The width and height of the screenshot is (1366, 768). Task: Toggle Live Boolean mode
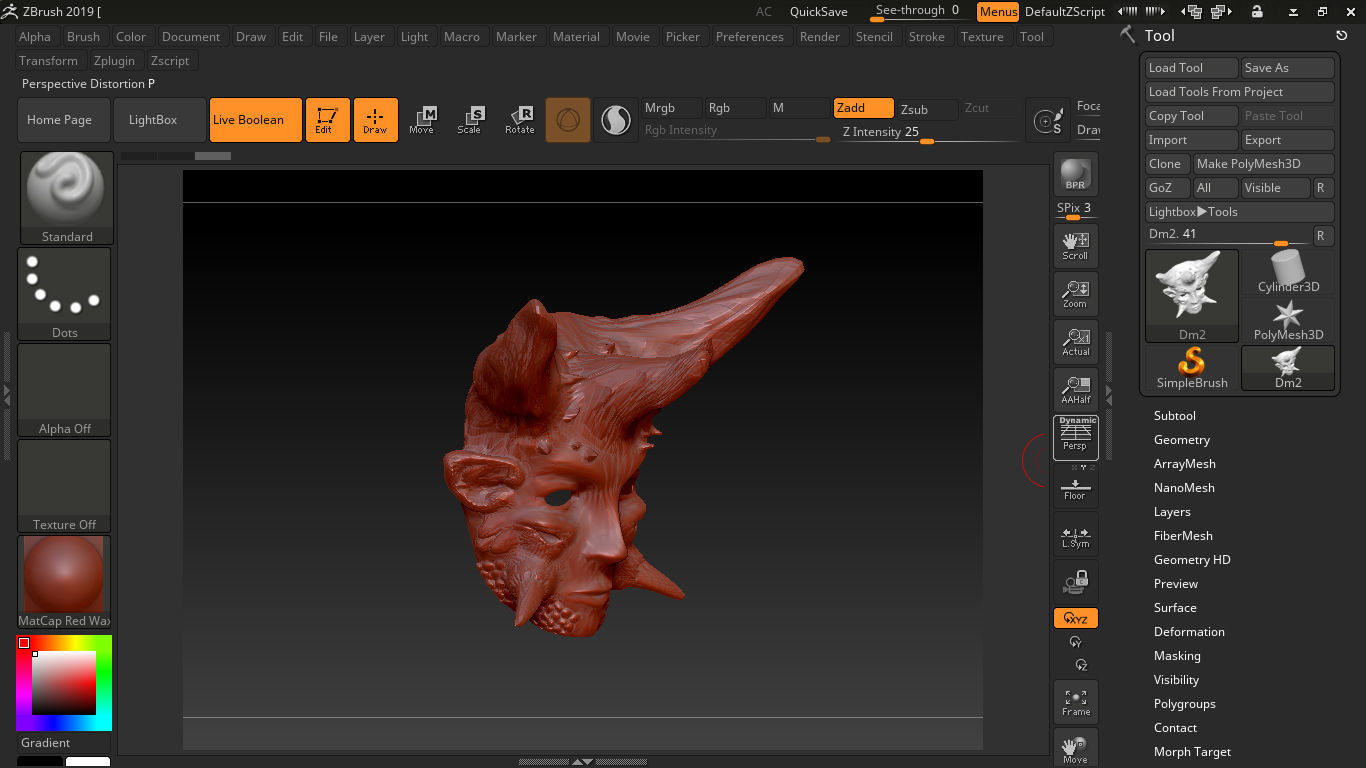(256, 120)
